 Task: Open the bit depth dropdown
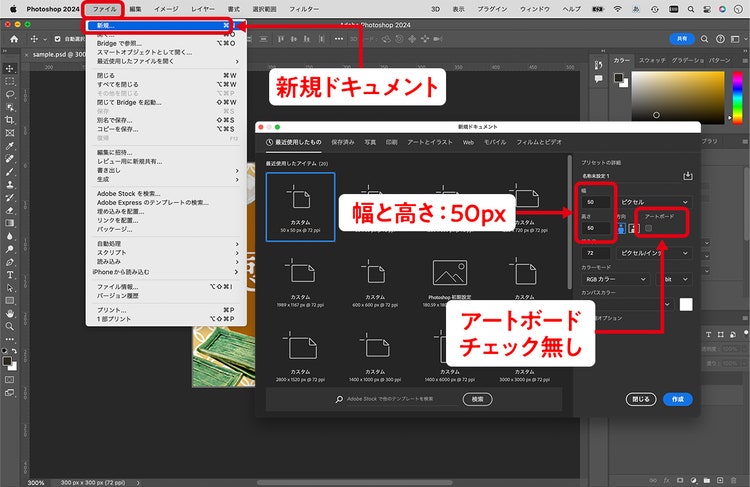tap(675, 279)
